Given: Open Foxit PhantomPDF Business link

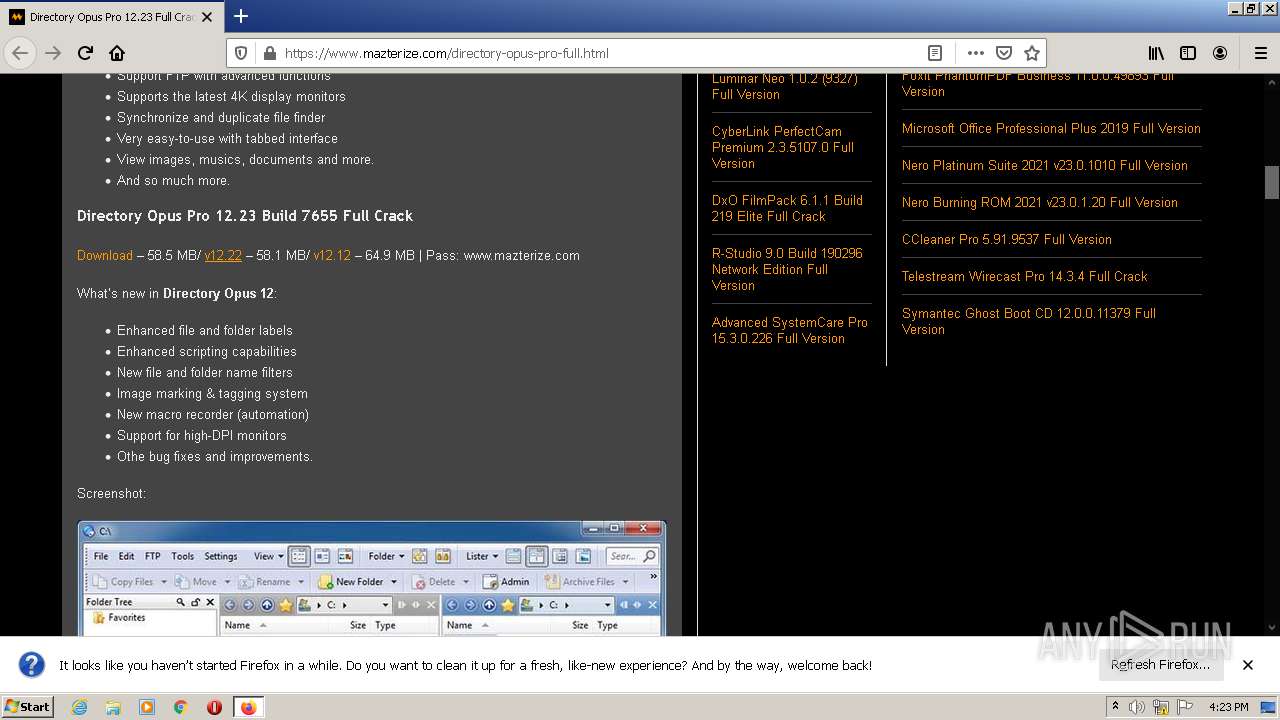Looking at the screenshot, I should point(1038,84).
